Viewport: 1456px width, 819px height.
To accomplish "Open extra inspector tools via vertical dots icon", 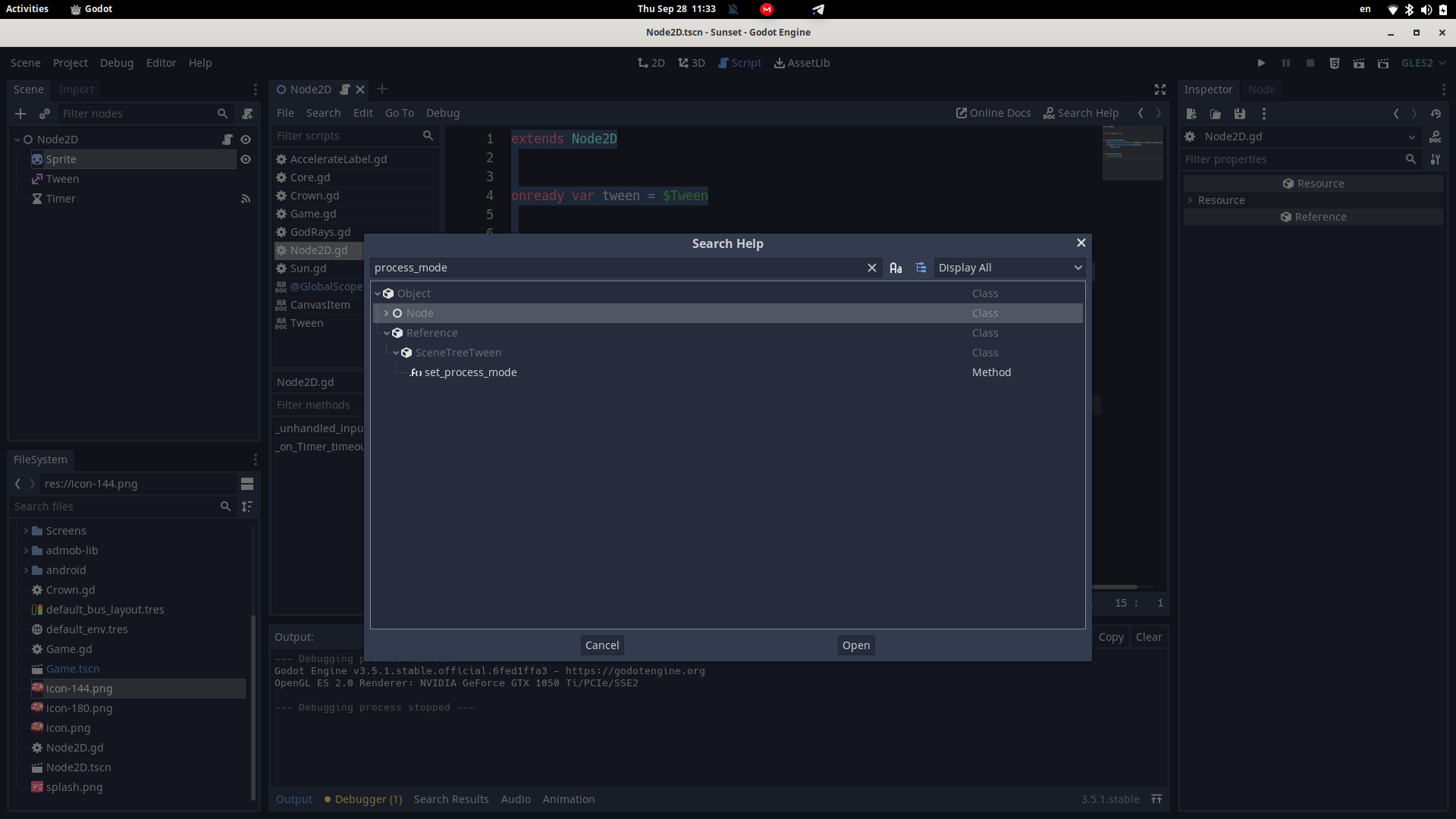I will [x=1264, y=114].
